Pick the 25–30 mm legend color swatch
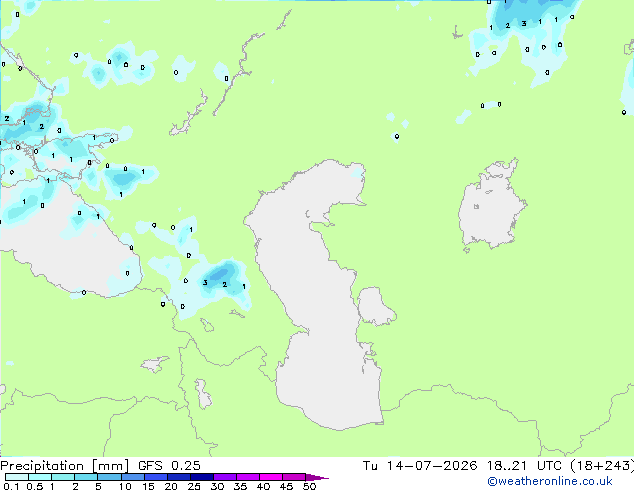 coord(201,477)
